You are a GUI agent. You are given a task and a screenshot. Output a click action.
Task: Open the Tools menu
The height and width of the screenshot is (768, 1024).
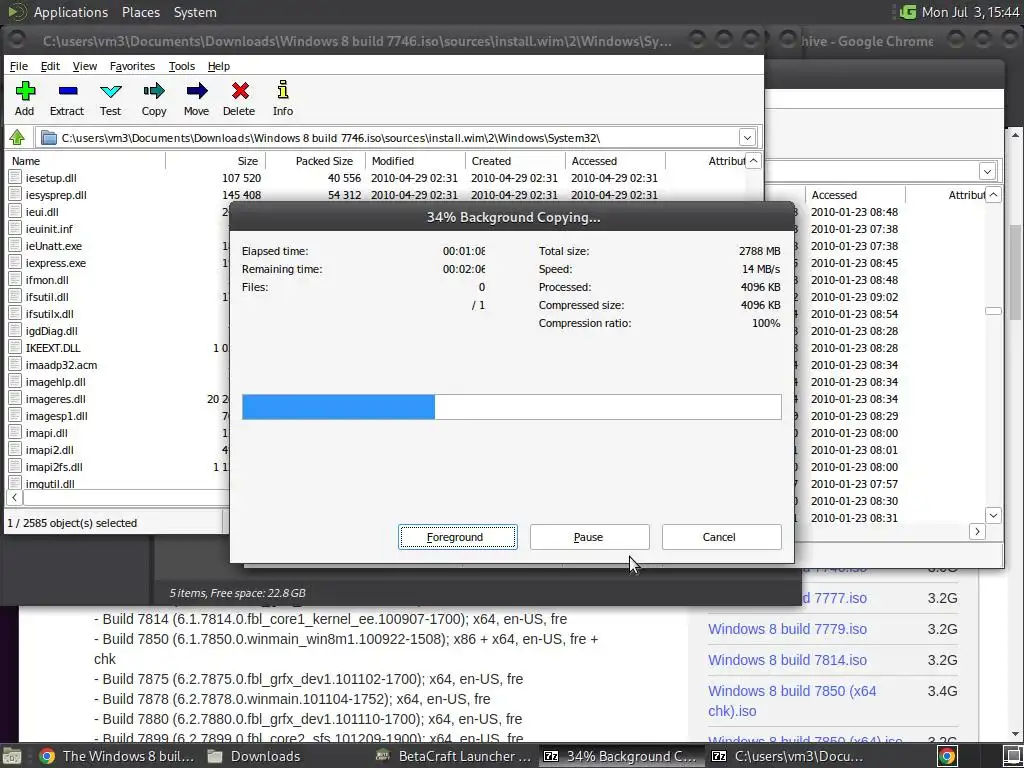182,66
